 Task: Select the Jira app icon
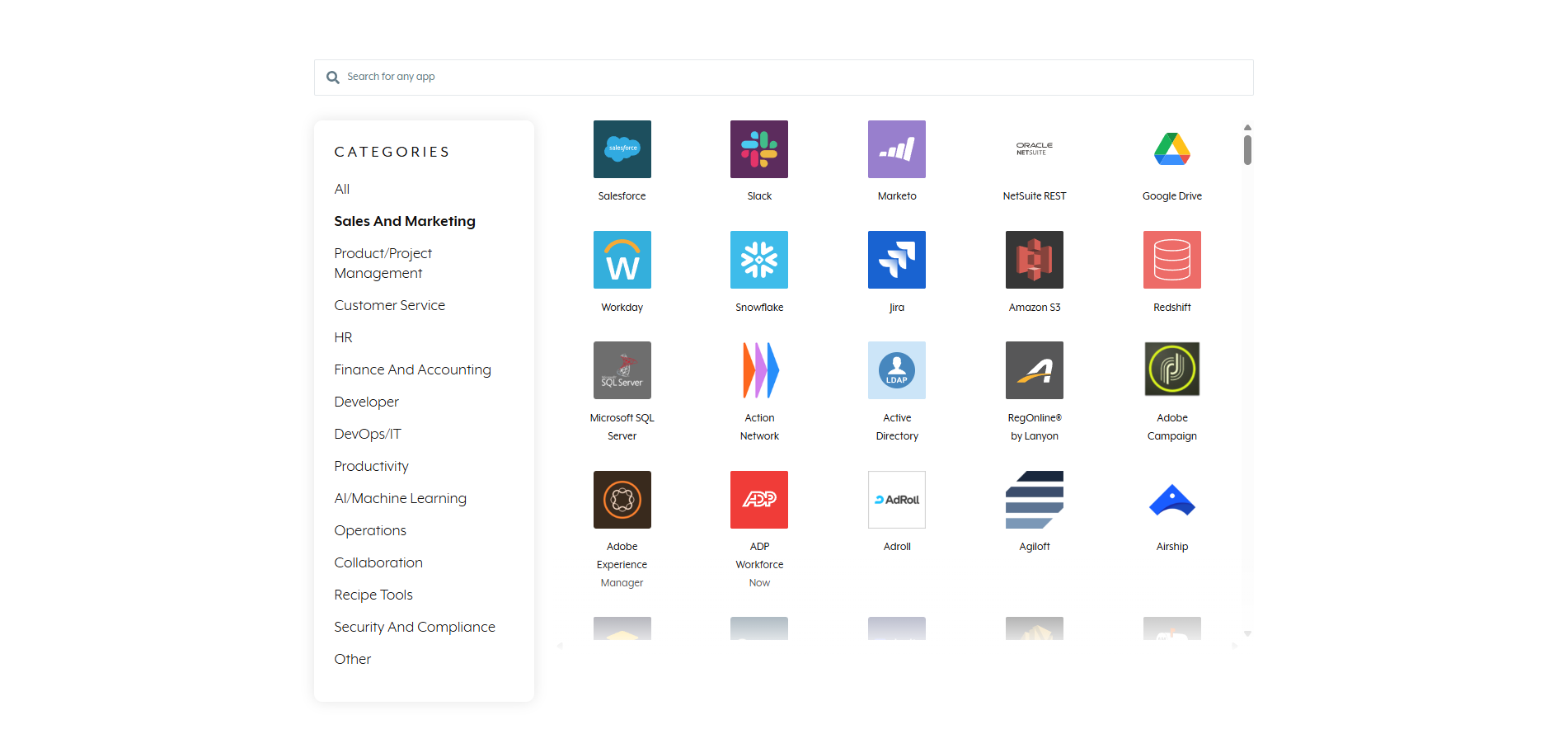(896, 260)
